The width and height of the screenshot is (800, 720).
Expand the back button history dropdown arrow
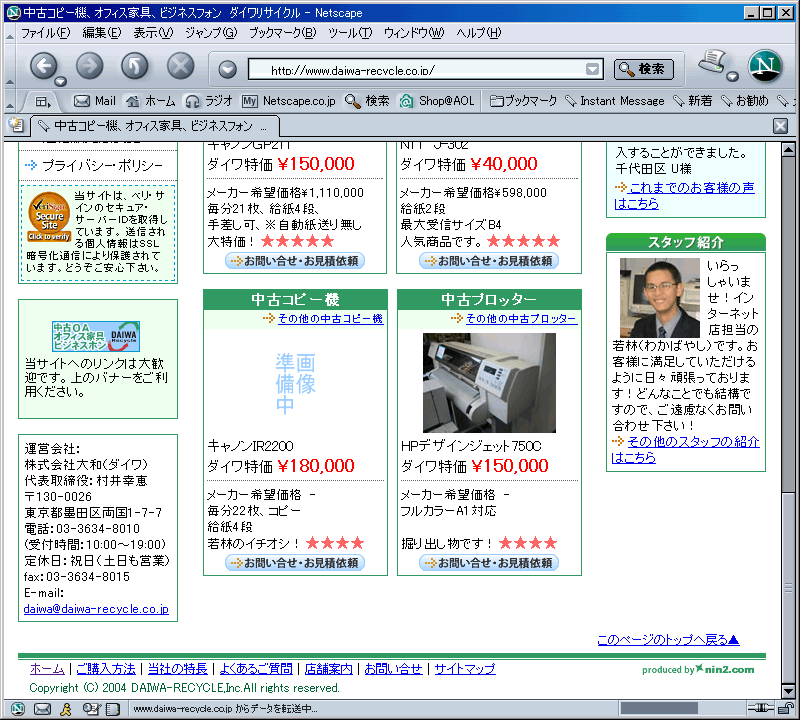61,81
